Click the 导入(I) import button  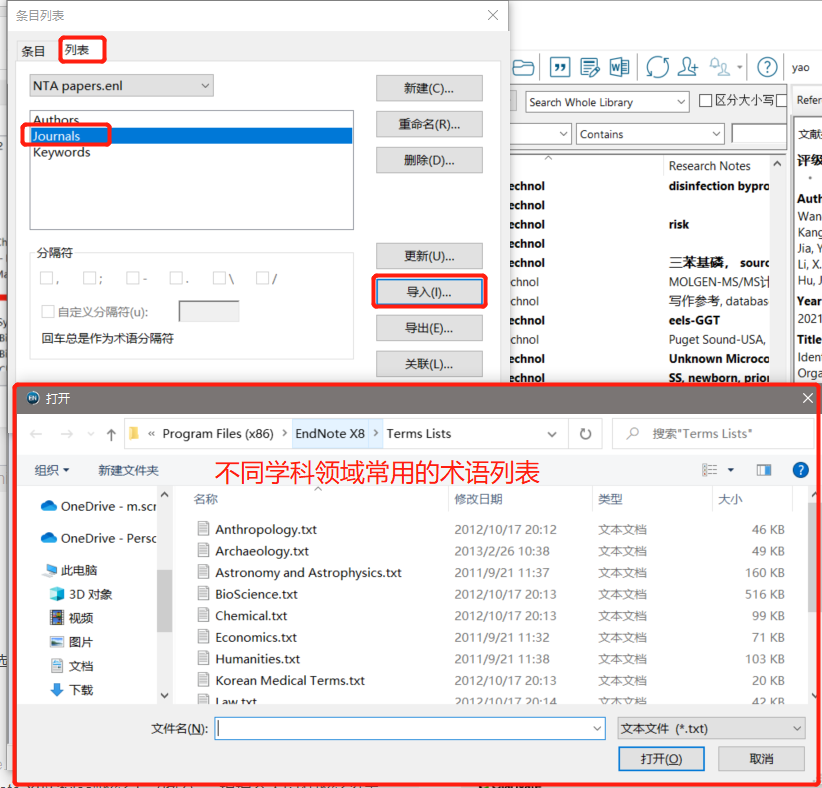429,291
